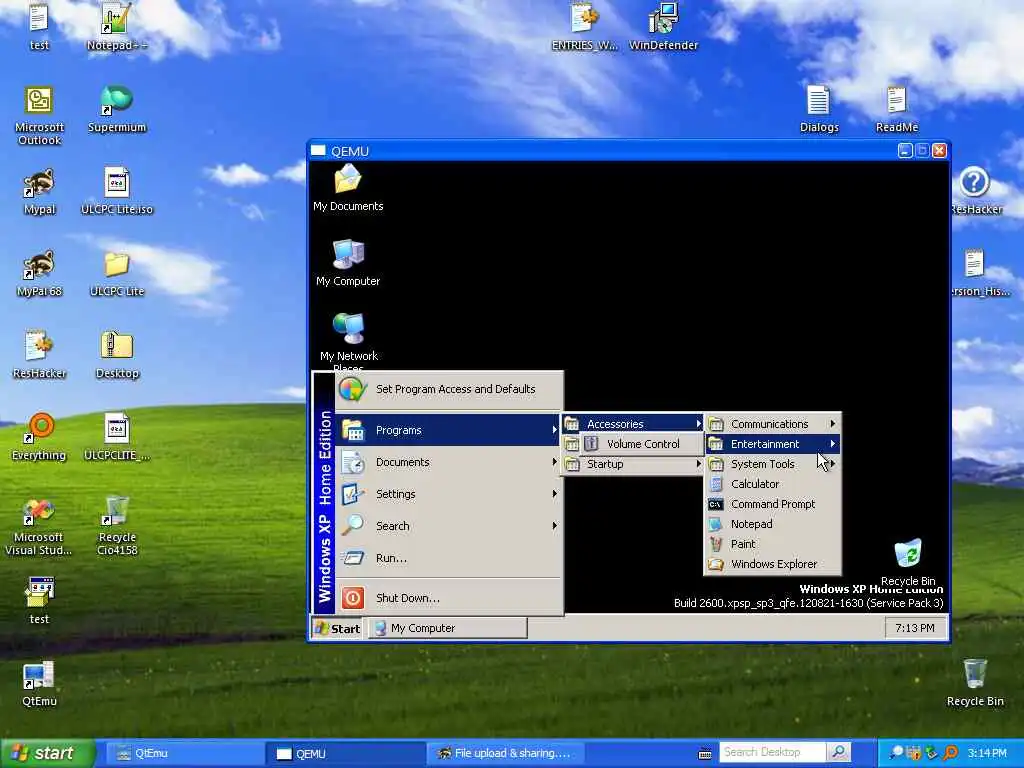The width and height of the screenshot is (1024, 768).
Task: Expand the Entertainment submenu
Action: coord(773,444)
